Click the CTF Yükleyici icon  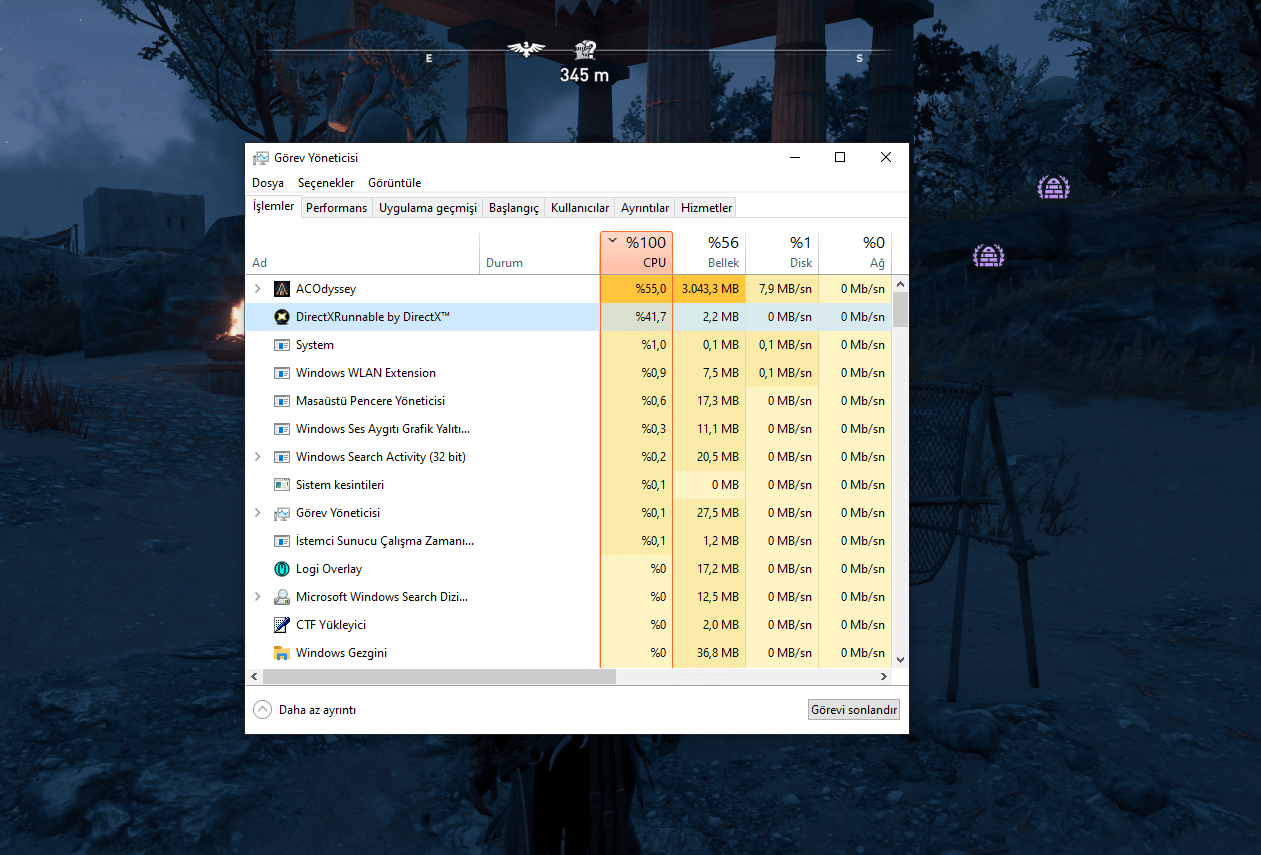pos(282,625)
